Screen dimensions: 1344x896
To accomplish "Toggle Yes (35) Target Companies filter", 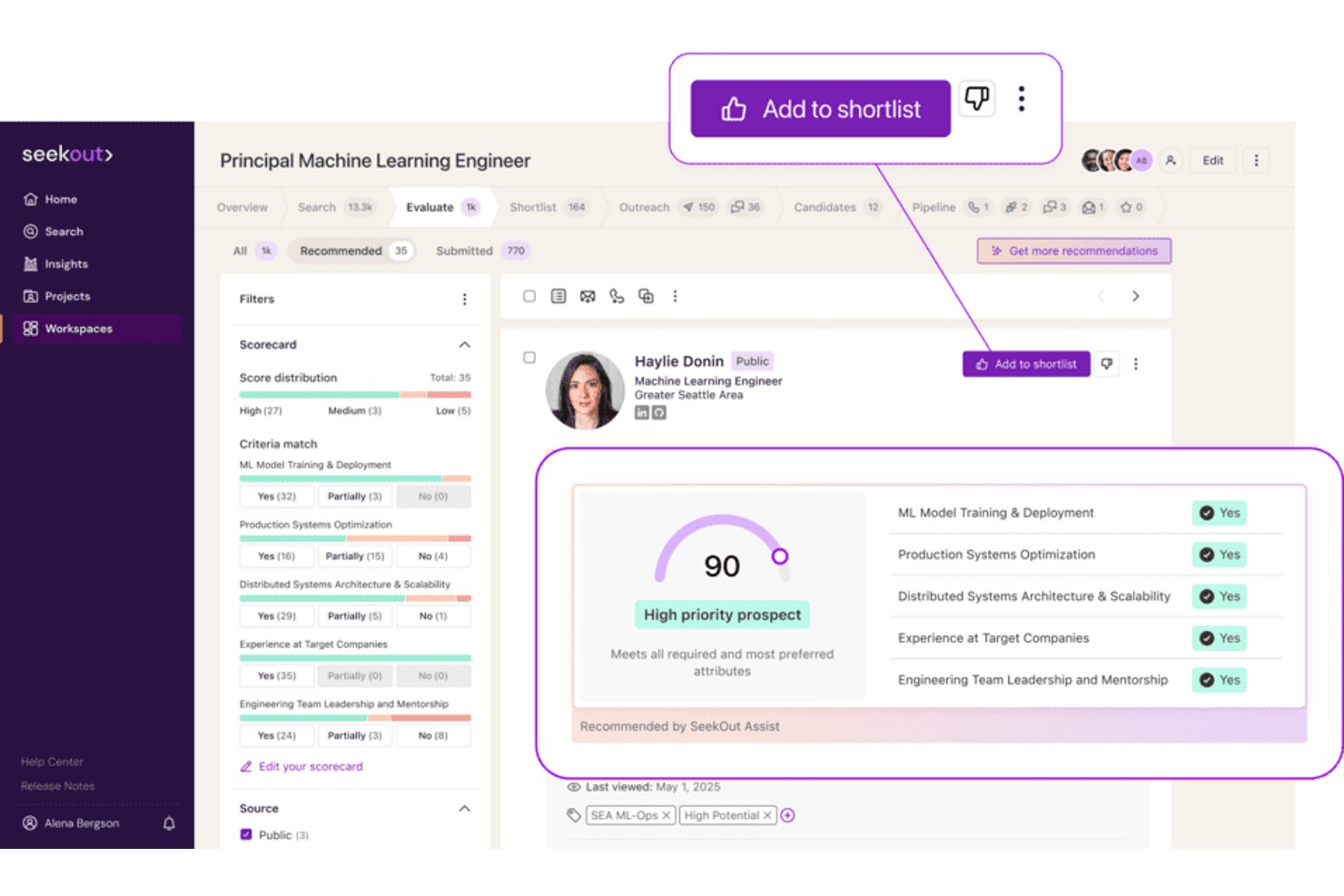I will point(277,675).
